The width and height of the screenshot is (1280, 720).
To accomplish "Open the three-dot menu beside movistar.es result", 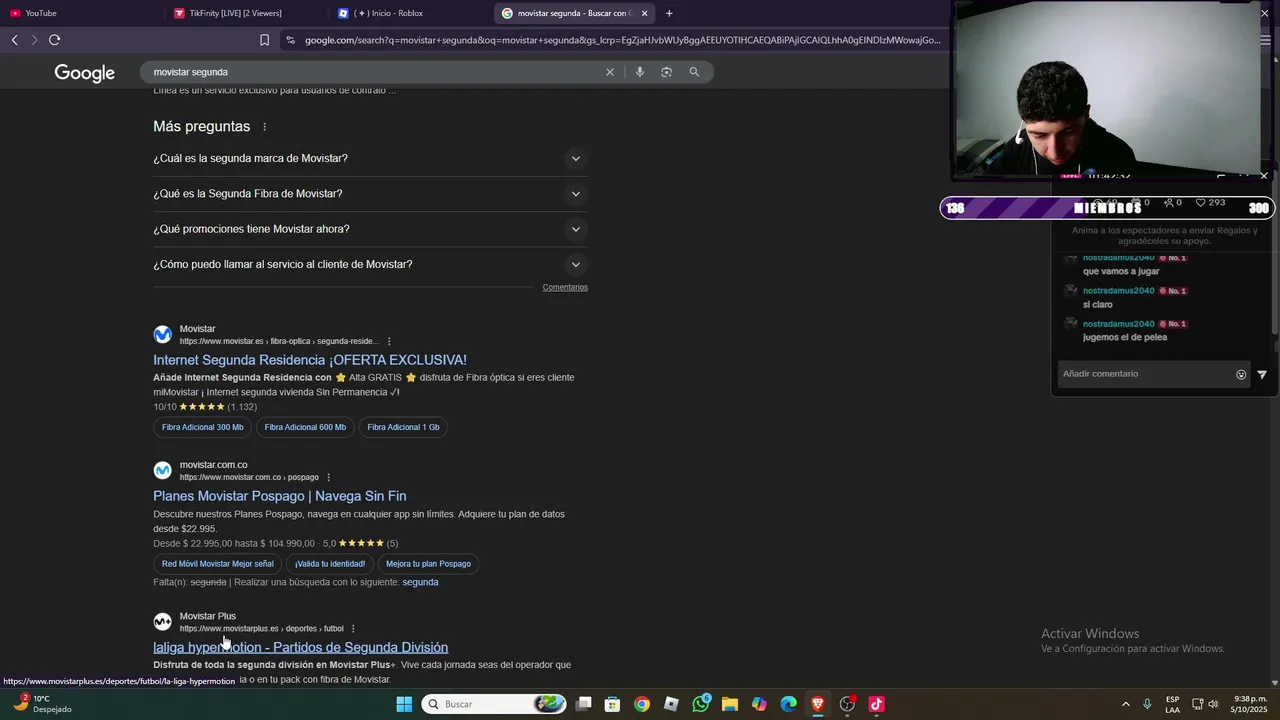I will [389, 341].
